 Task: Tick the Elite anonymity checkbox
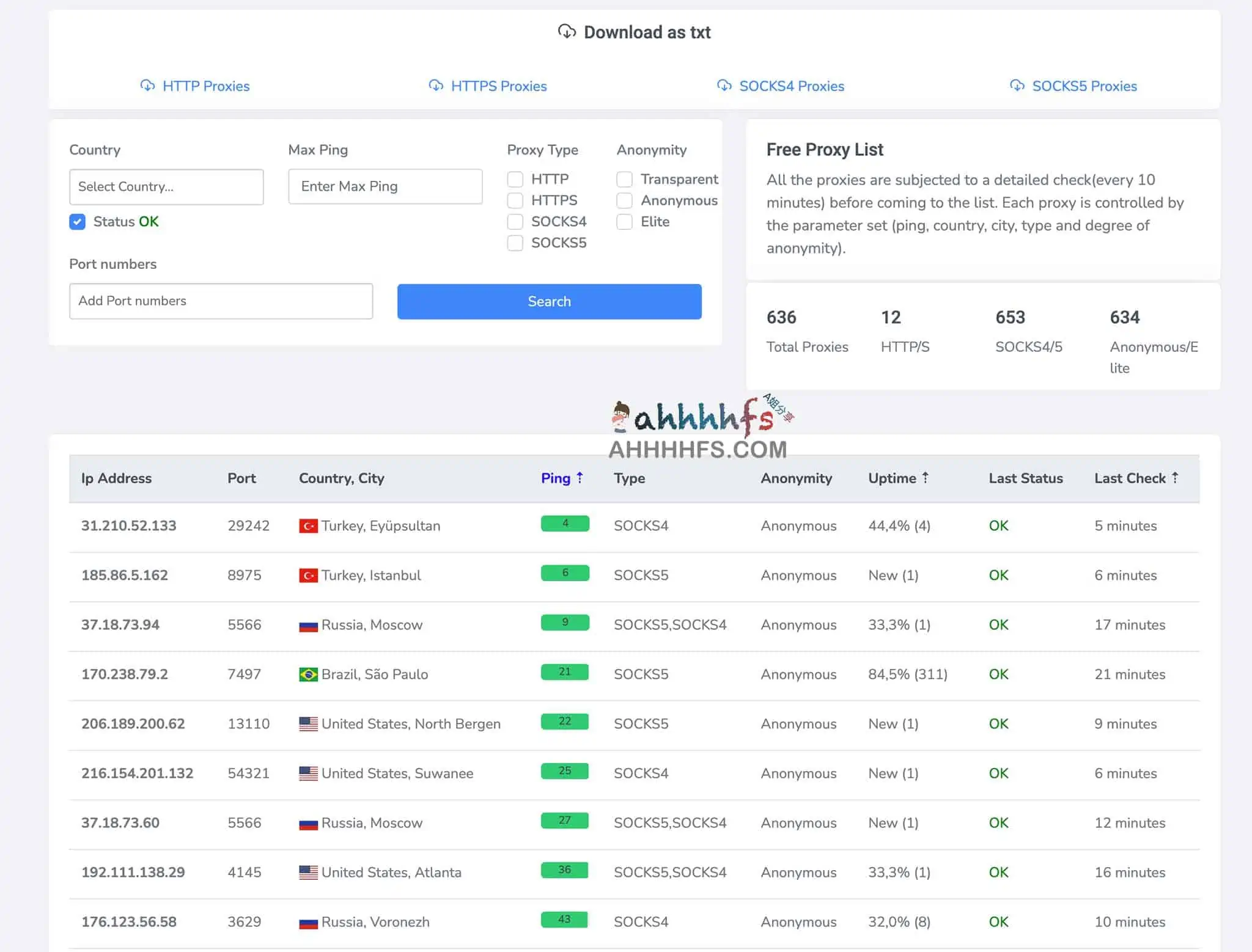624,222
